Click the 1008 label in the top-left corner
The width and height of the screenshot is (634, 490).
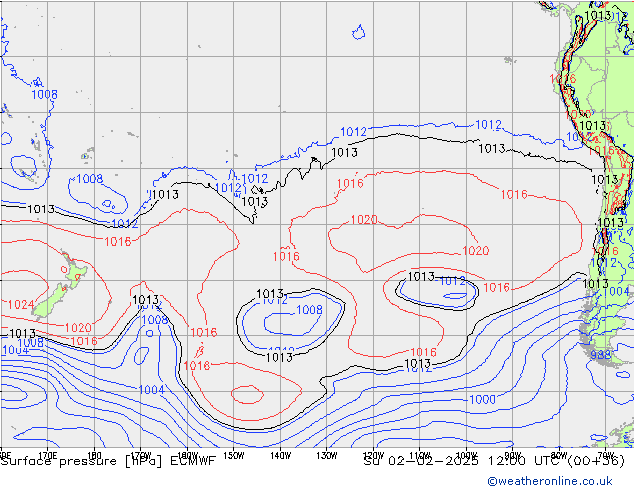pos(44,95)
